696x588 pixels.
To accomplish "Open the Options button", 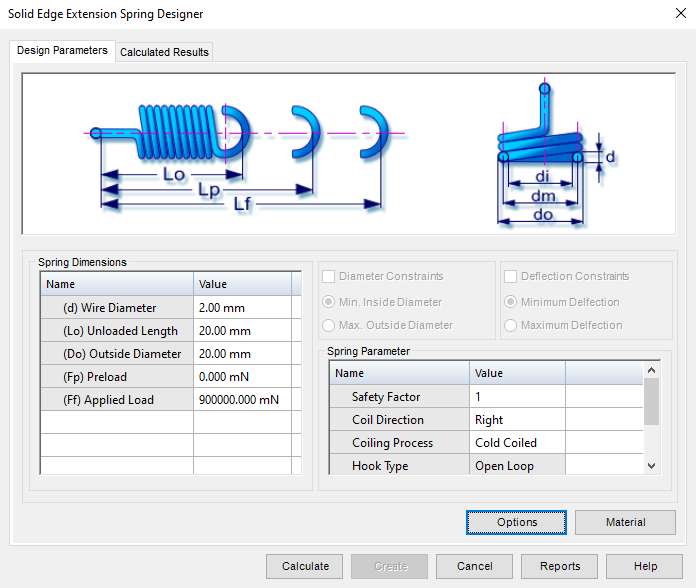I will [x=516, y=522].
